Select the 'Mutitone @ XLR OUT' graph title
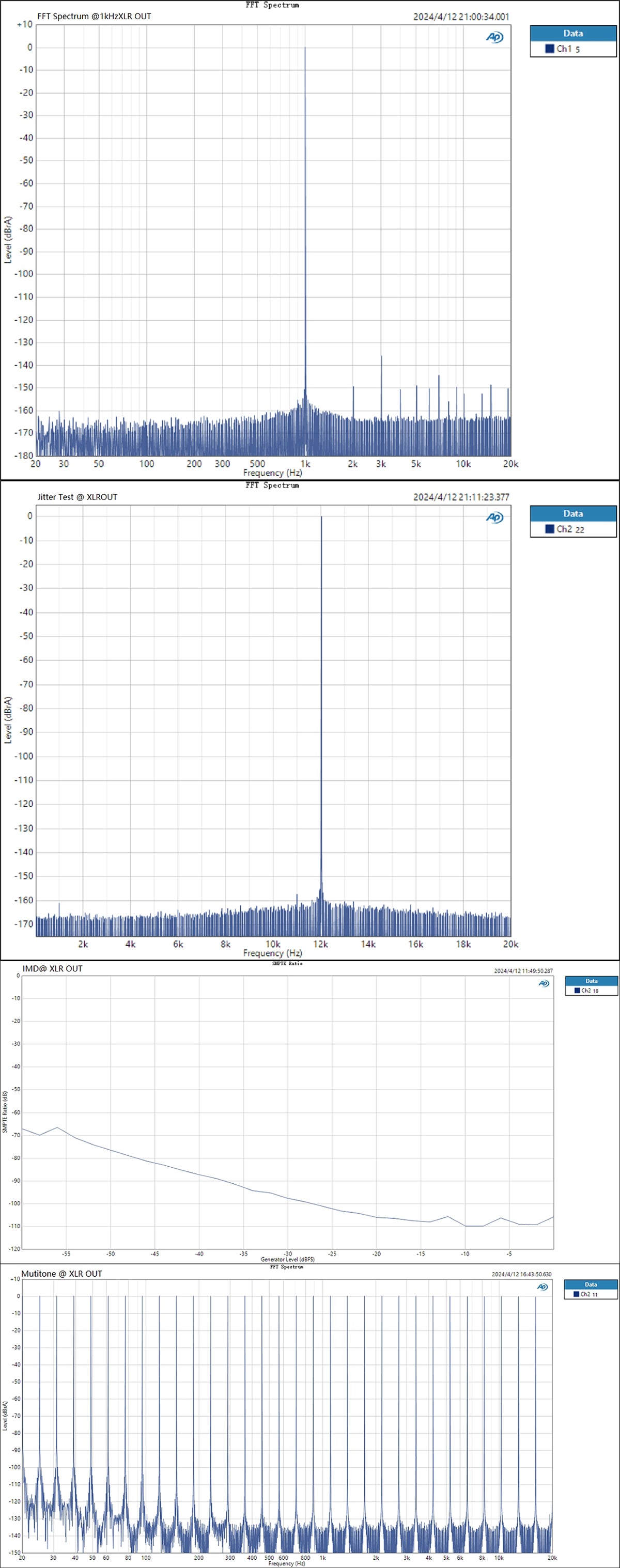Image resolution: width=620 pixels, height=1568 pixels. point(61,1274)
